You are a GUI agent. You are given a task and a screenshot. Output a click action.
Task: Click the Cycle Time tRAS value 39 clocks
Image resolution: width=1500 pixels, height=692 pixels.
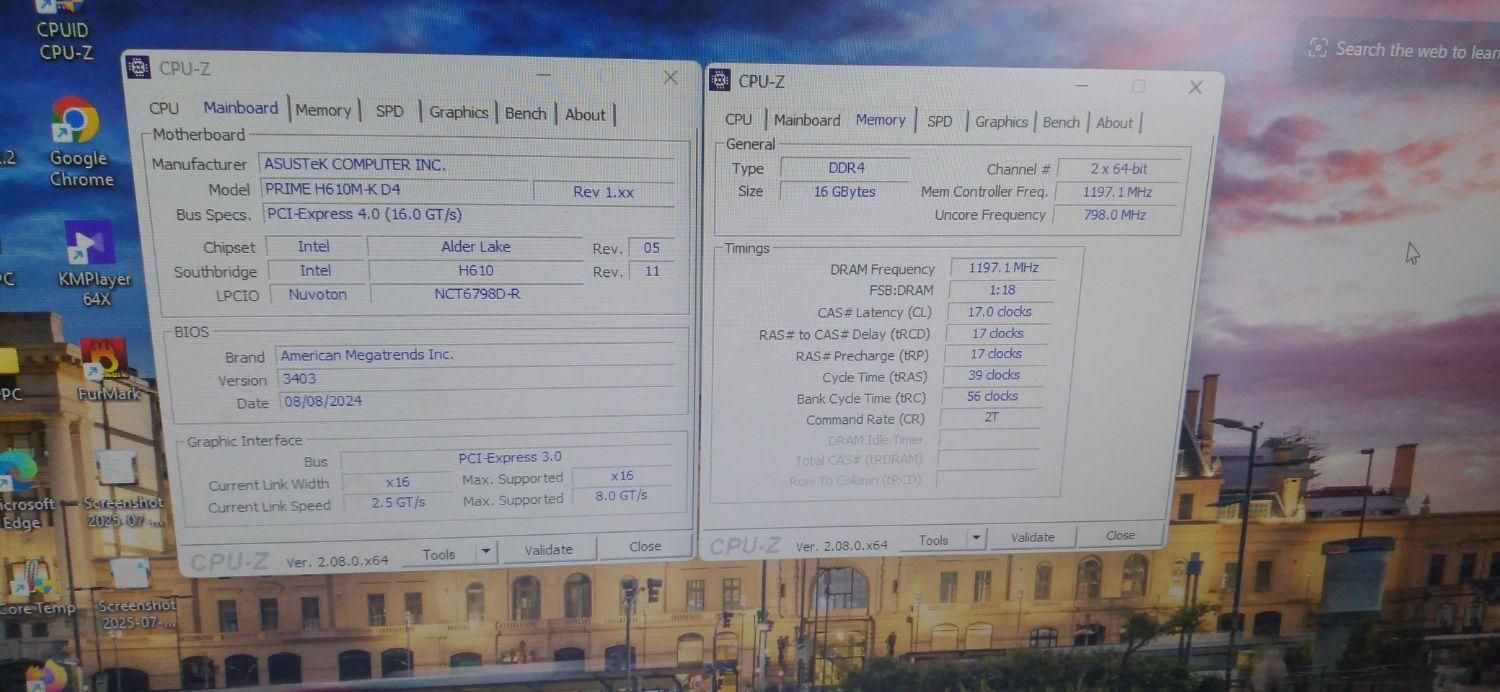coord(994,375)
